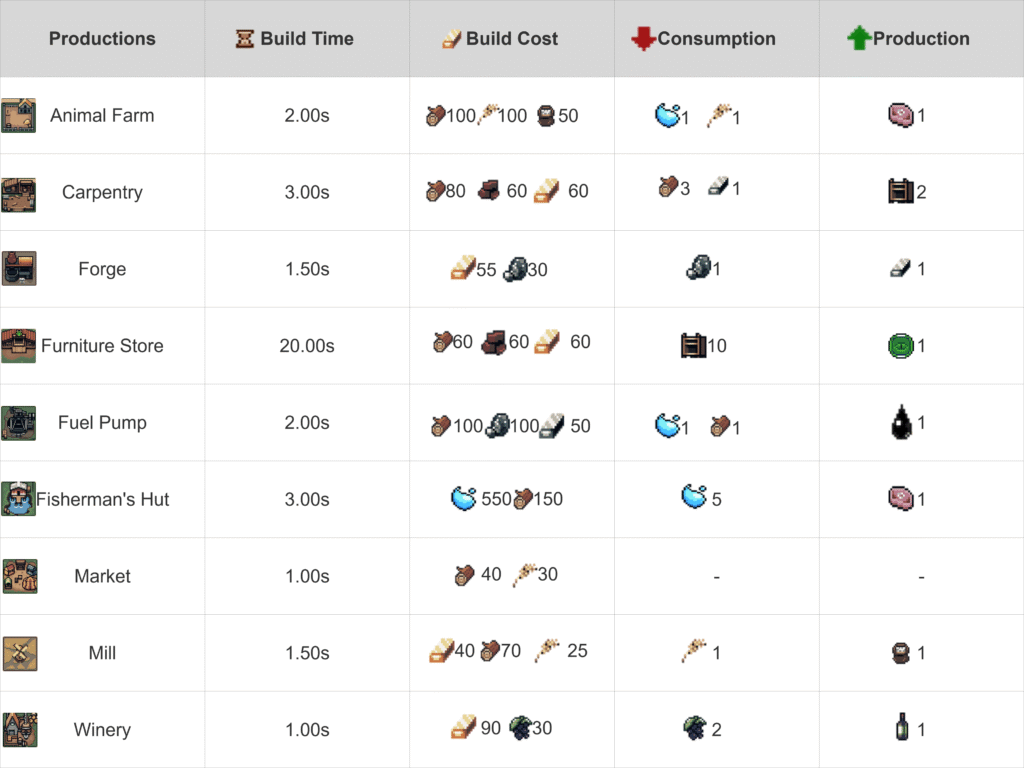The width and height of the screenshot is (1024, 768).
Task: Select the Mill windmill icon
Action: pos(19,653)
